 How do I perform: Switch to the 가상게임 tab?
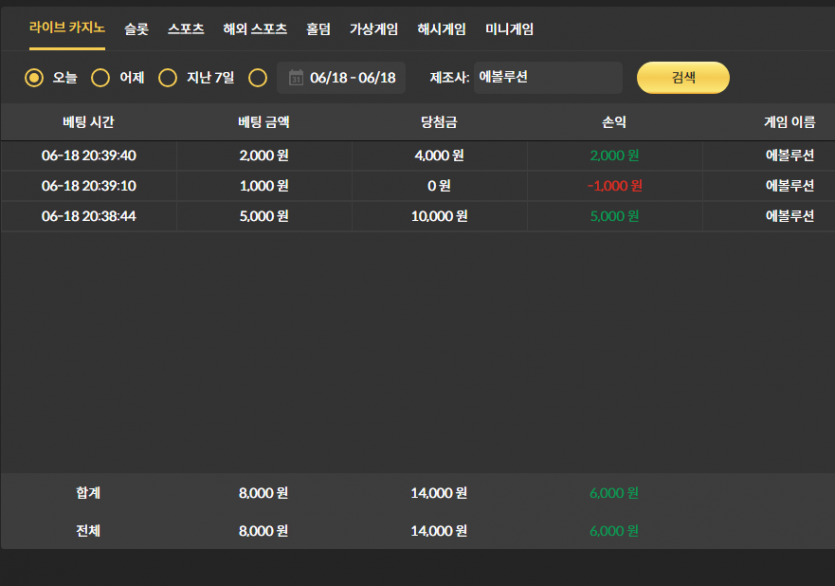[x=374, y=29]
